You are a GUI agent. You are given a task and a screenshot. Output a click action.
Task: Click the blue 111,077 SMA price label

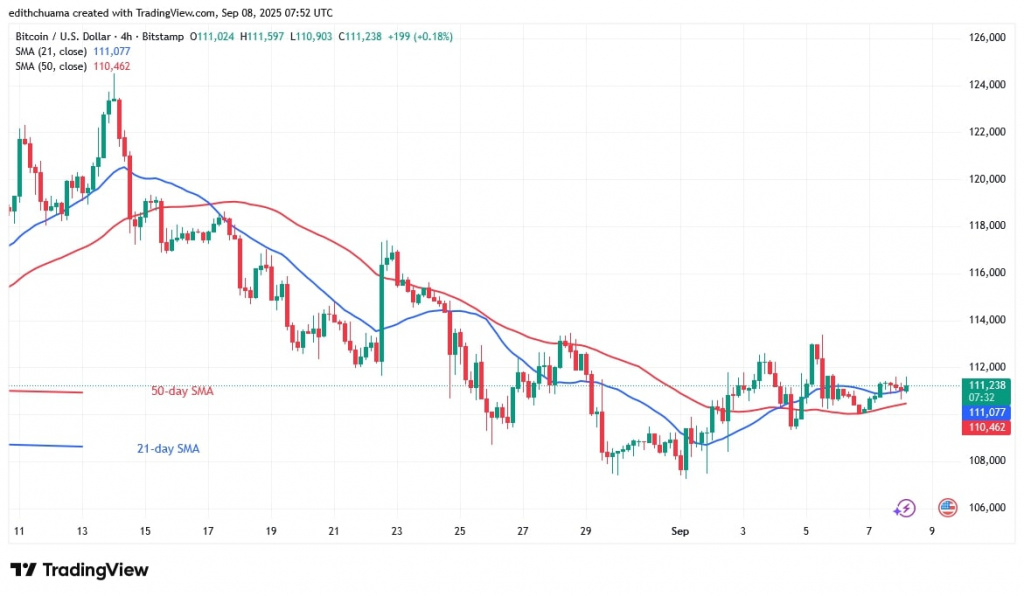(x=981, y=412)
